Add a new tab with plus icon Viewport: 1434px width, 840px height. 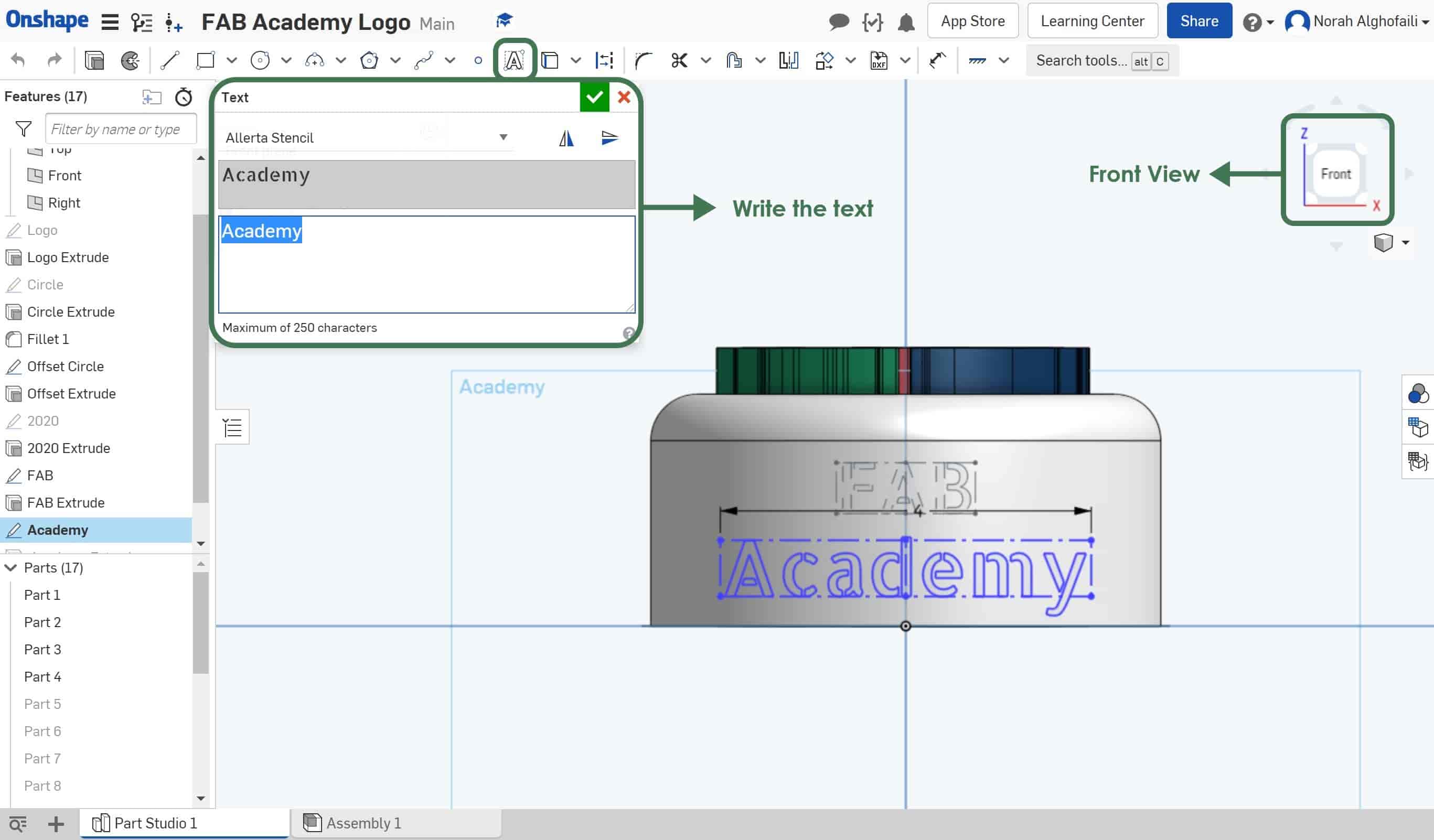[56, 824]
